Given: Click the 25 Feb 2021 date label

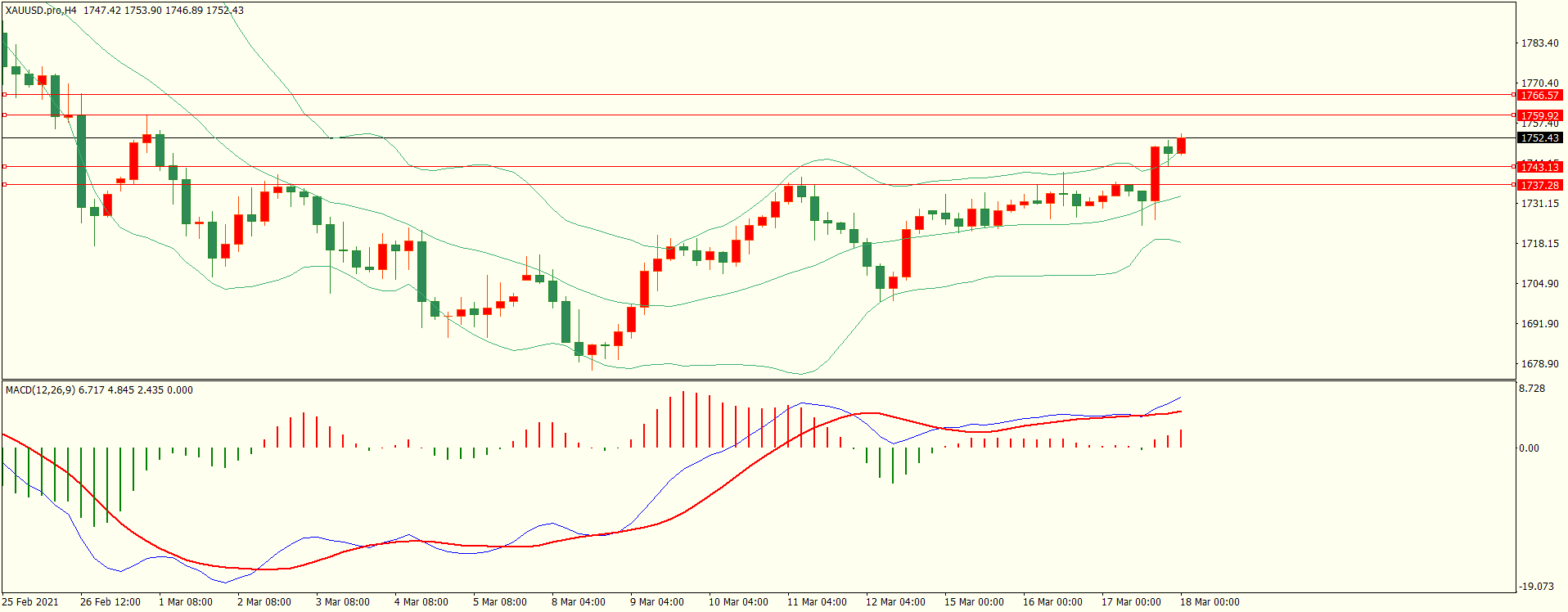Looking at the screenshot, I should [x=30, y=602].
